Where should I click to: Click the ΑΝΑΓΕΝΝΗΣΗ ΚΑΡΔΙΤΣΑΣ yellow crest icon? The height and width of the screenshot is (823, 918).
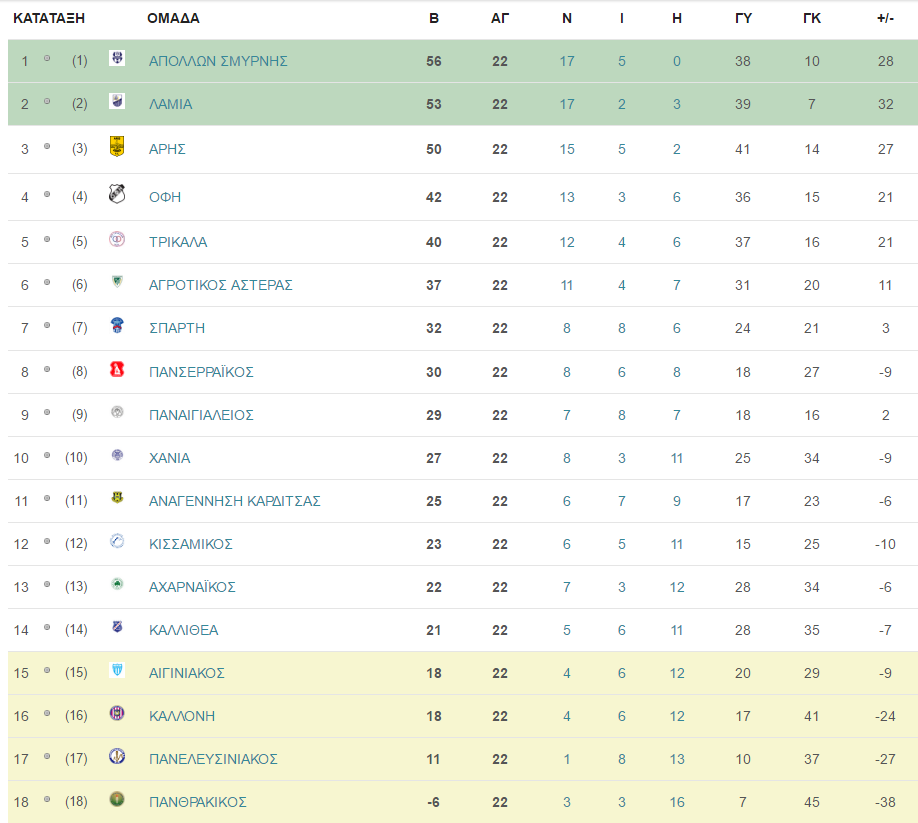point(117,498)
